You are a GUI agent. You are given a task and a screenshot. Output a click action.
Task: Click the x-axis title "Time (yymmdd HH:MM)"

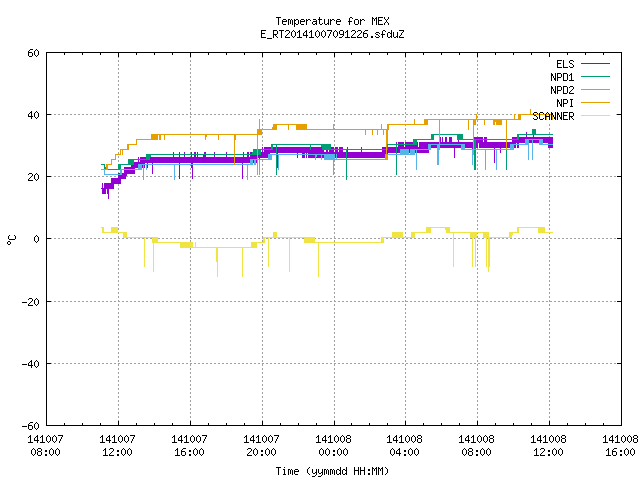[332, 471]
